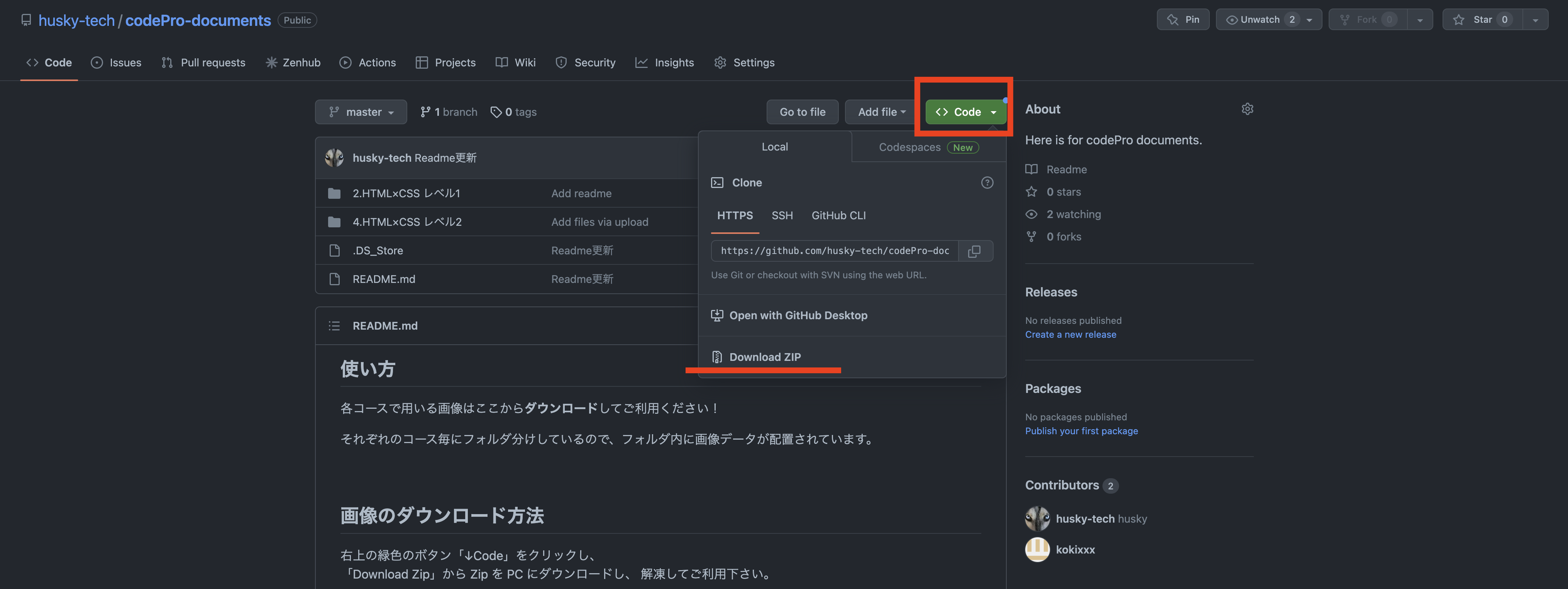Click the Go to file button

802,112
